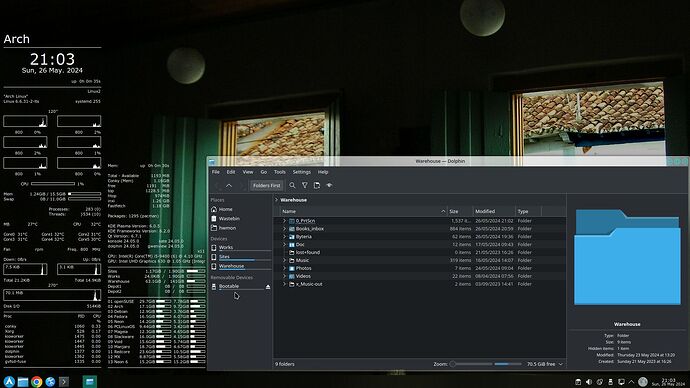Expand the Music folder

pos(284,260)
